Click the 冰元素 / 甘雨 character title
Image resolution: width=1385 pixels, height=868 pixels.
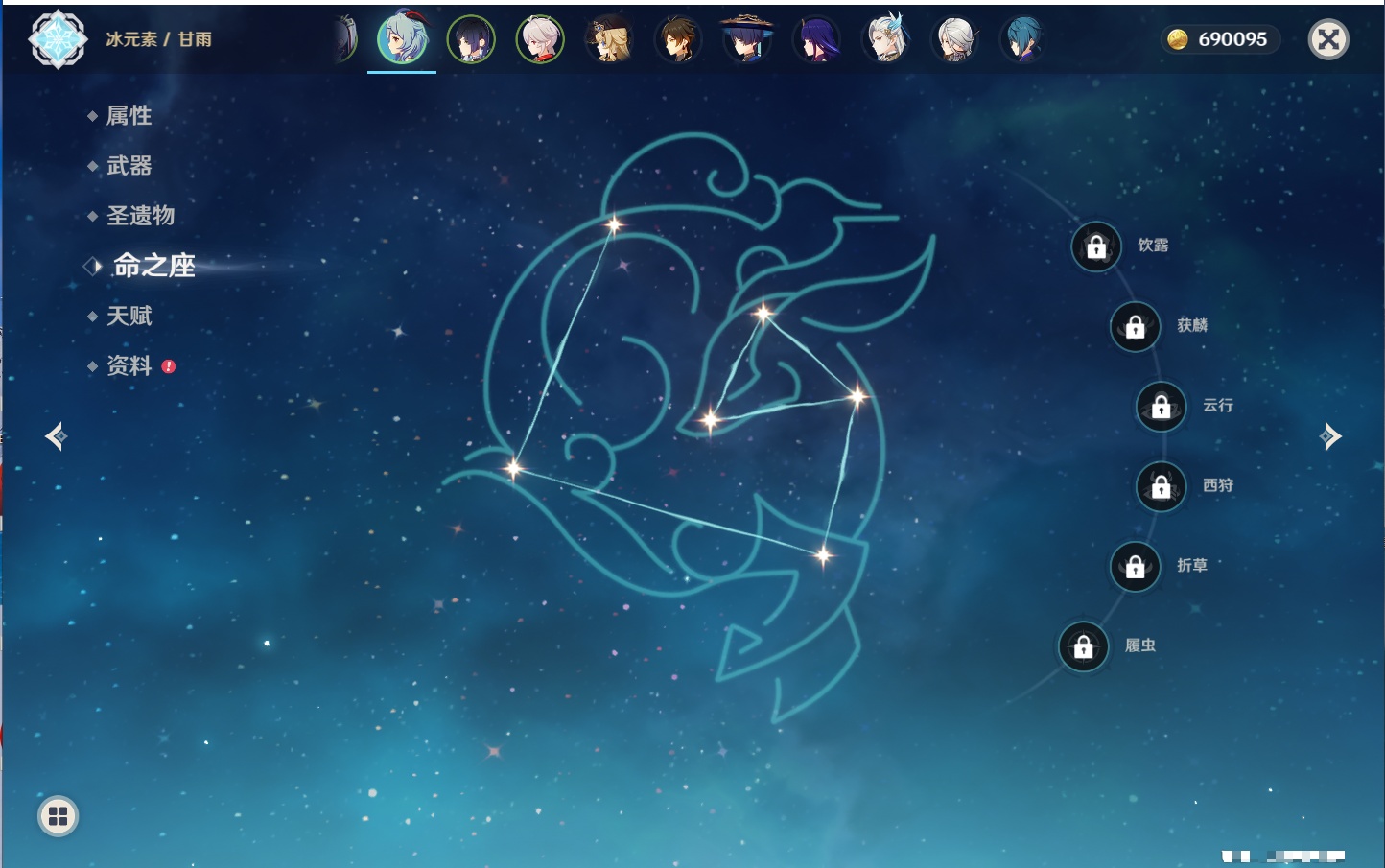pyautogui.click(x=158, y=39)
